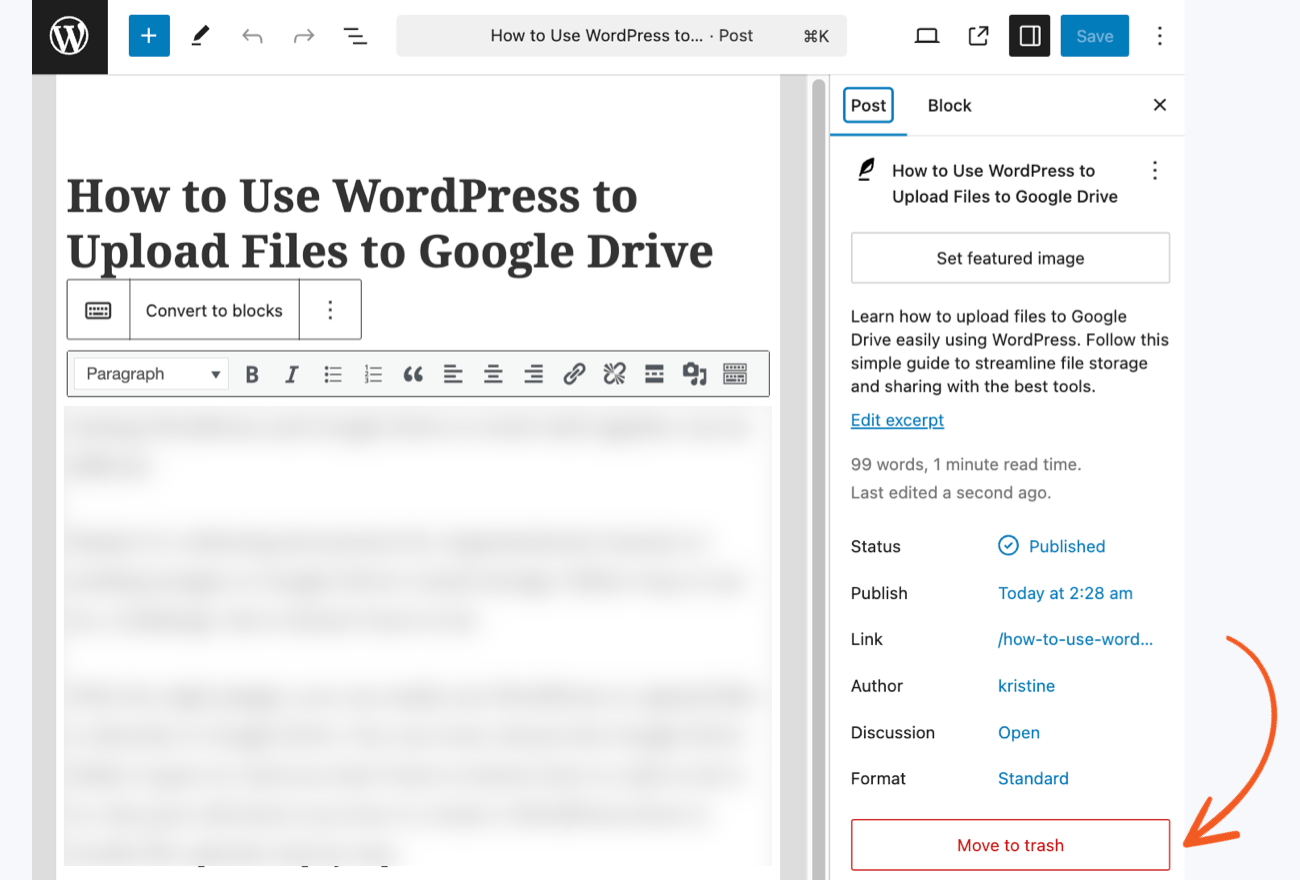Click the '99 words, 1 minute read time.' text
This screenshot has width=1300, height=880.
pyautogui.click(x=966, y=464)
